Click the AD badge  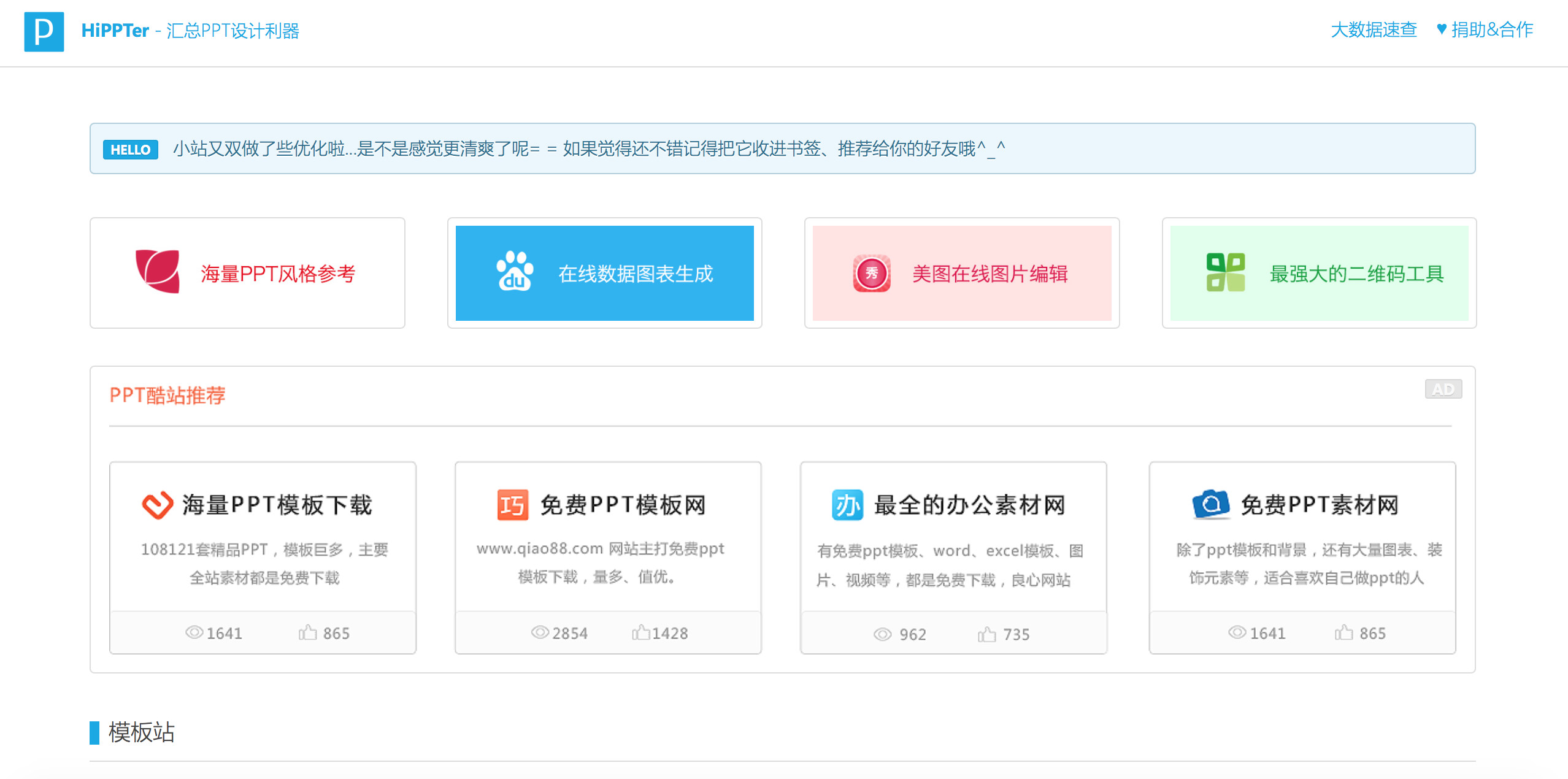tap(1443, 389)
